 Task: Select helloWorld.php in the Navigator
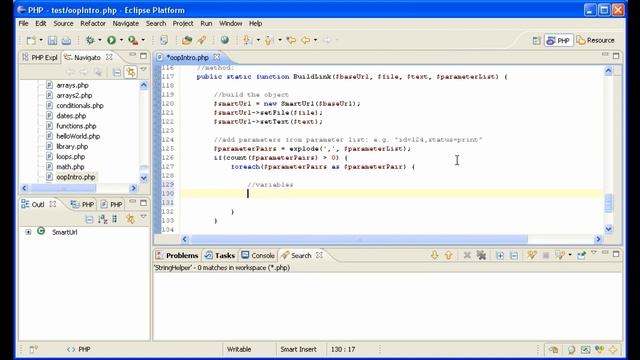[78, 136]
